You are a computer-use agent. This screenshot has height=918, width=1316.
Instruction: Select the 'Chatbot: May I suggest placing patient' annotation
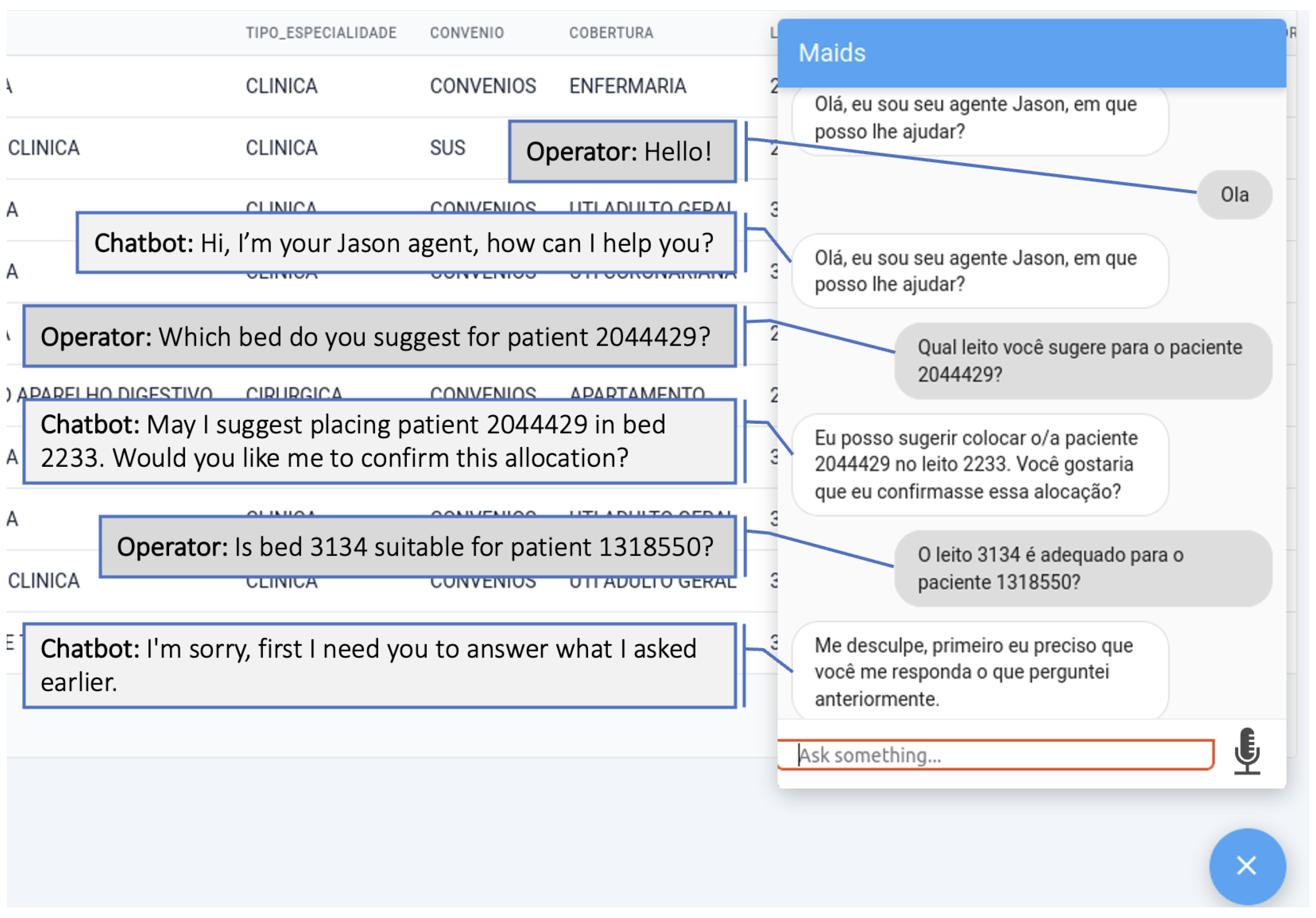point(379,442)
